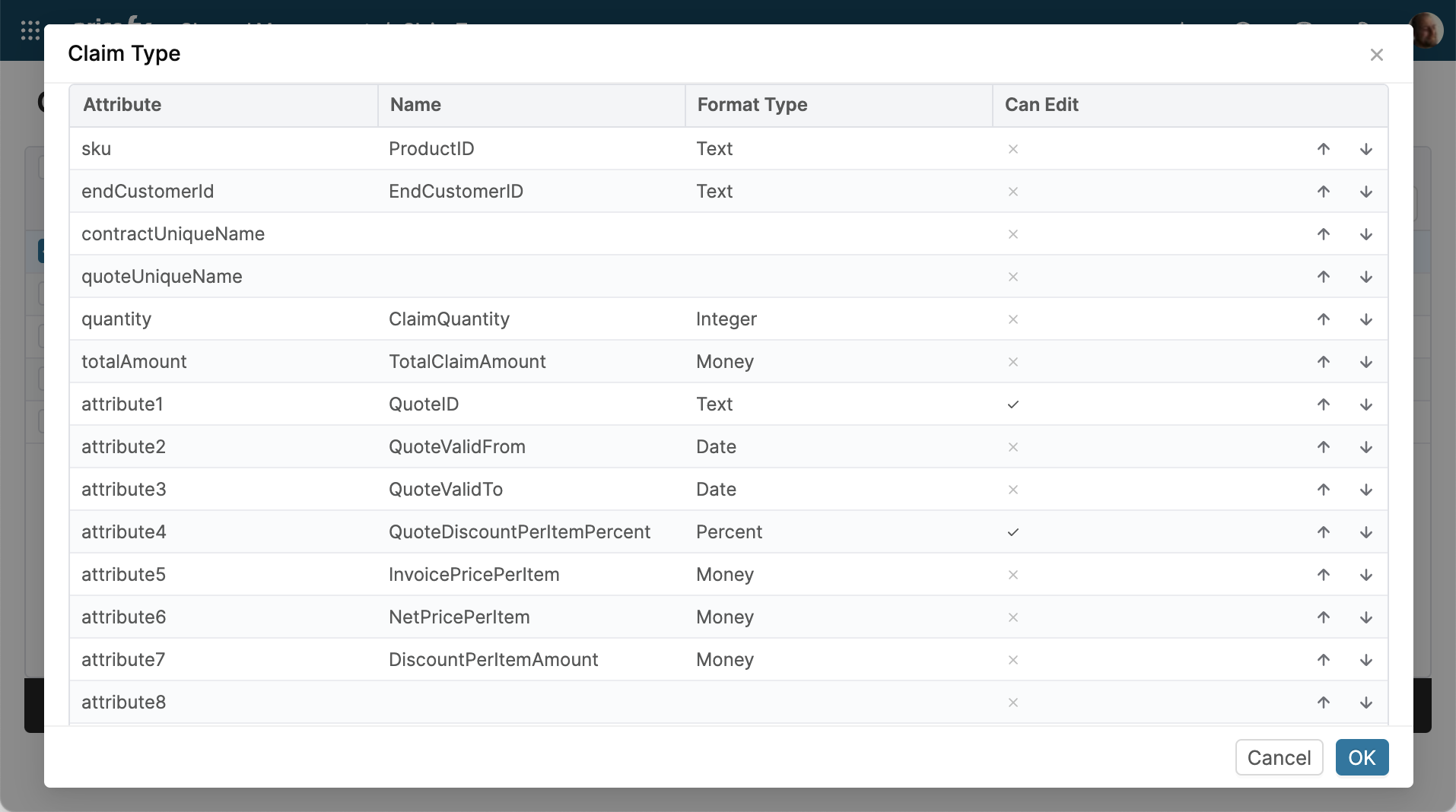Open the app launcher grid icon
This screenshot has width=1456, height=812.
pos(30,30)
